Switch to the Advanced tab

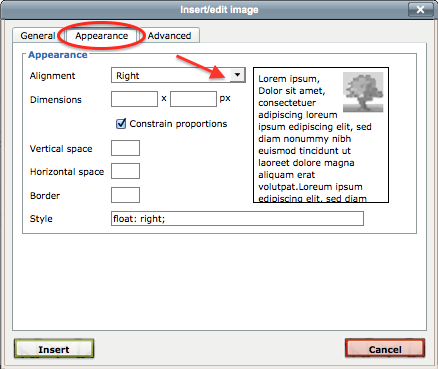pos(170,36)
